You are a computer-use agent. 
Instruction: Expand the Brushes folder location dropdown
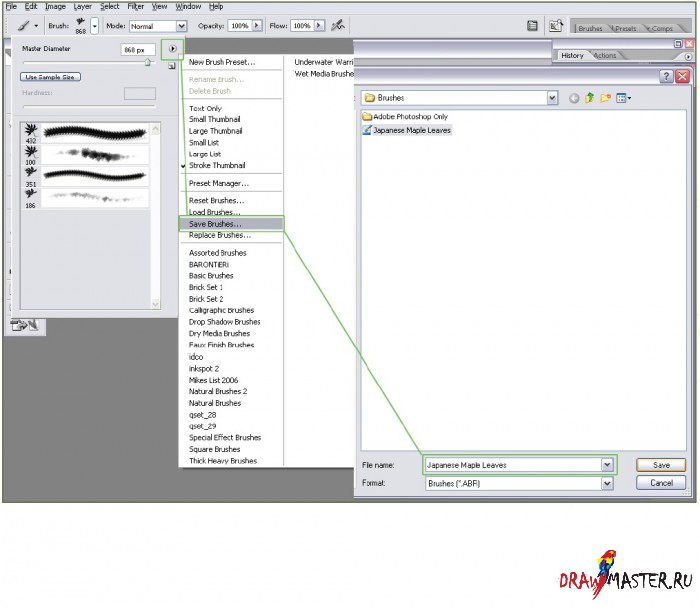[x=552, y=98]
